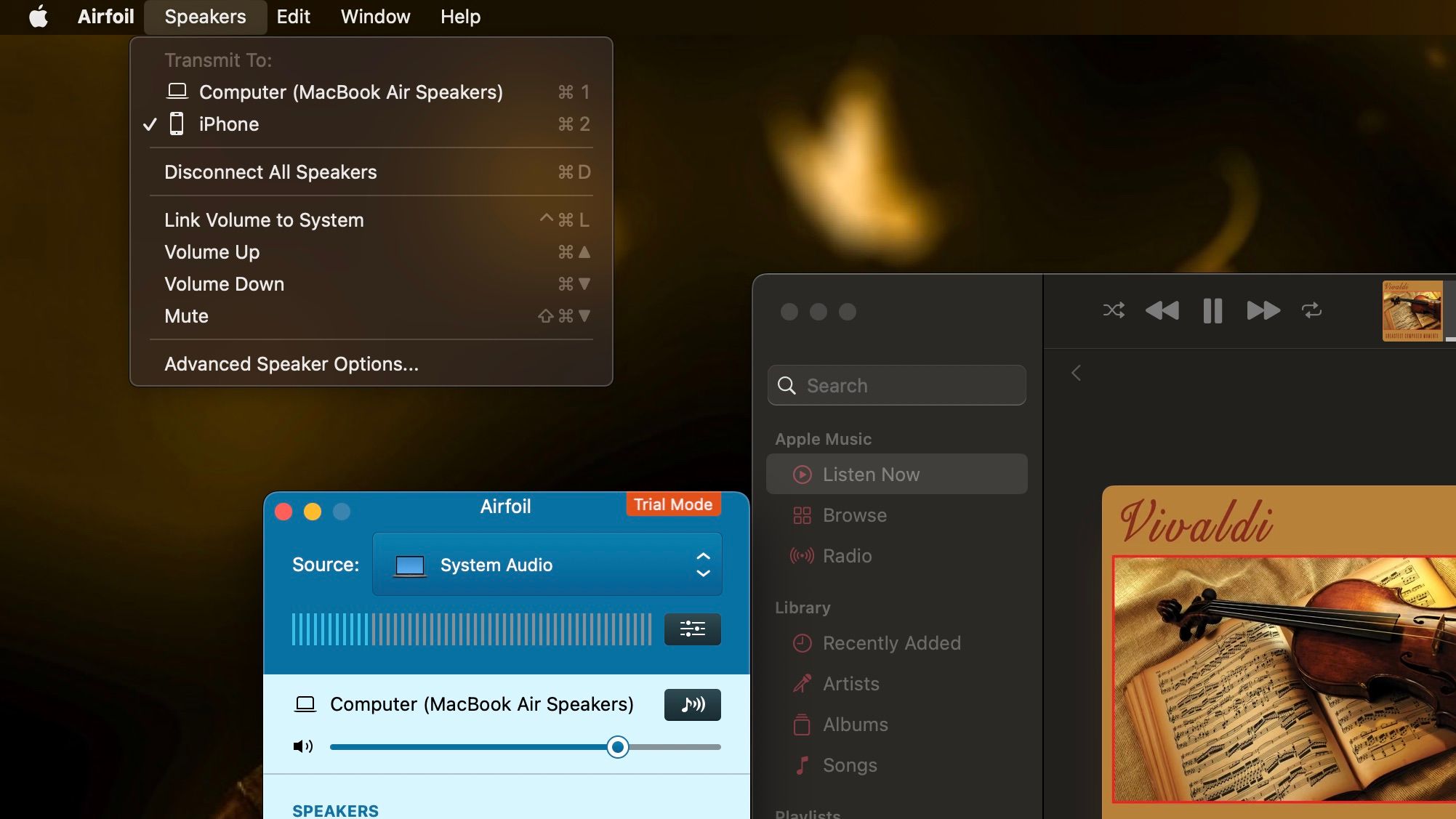Click the Artists microphone icon
The width and height of the screenshot is (1456, 819).
(801, 683)
